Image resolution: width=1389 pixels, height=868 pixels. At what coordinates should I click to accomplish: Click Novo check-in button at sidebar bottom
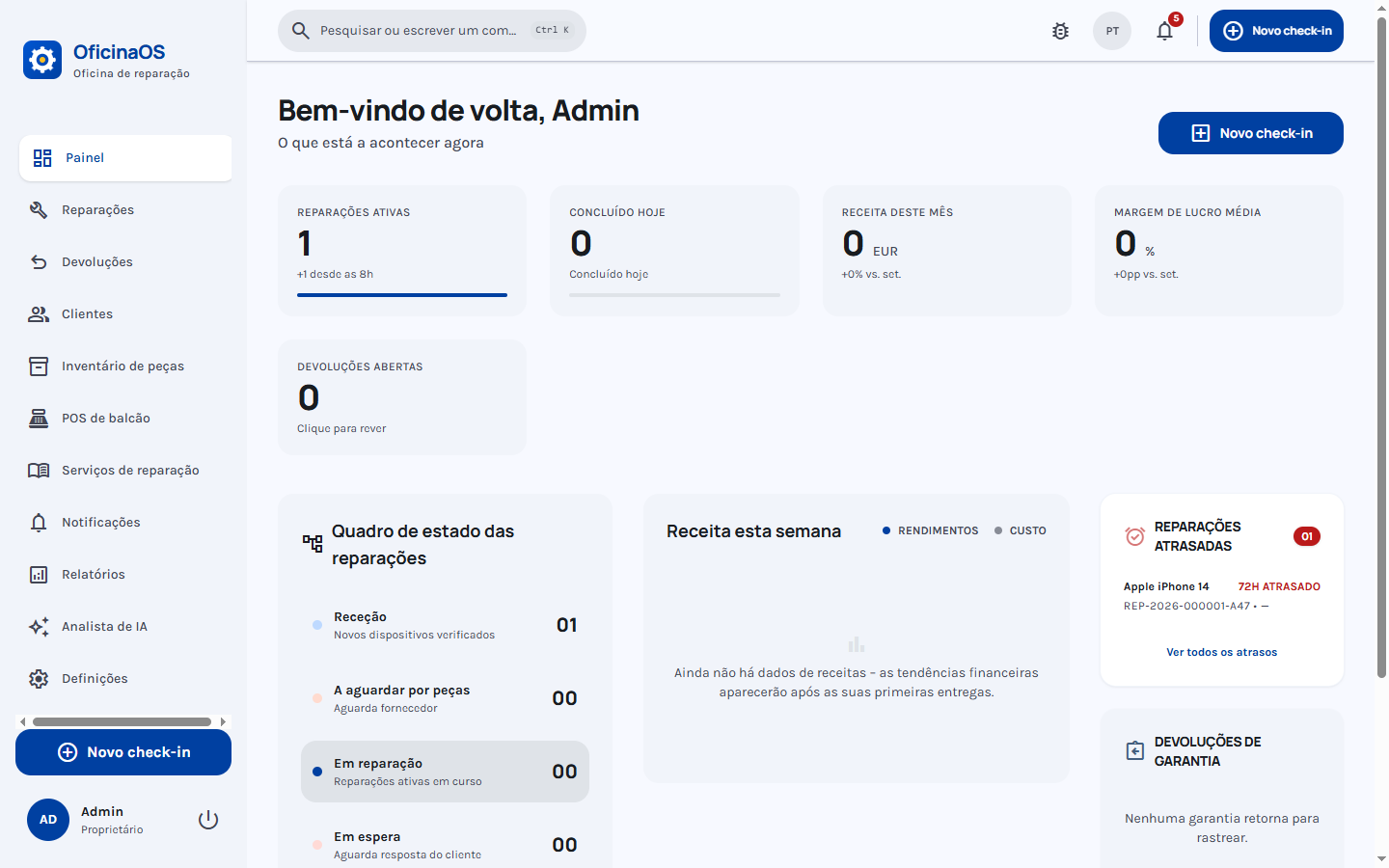pyautogui.click(x=123, y=752)
